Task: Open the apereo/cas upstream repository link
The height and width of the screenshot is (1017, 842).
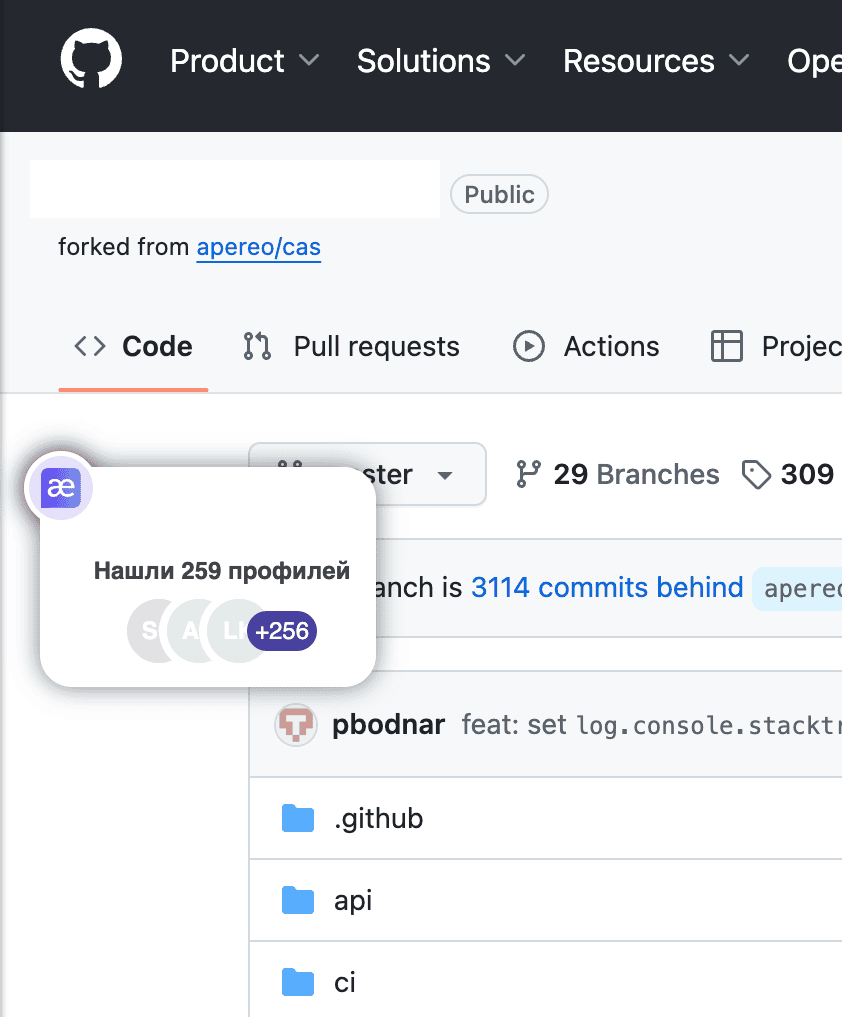Action: 258,246
